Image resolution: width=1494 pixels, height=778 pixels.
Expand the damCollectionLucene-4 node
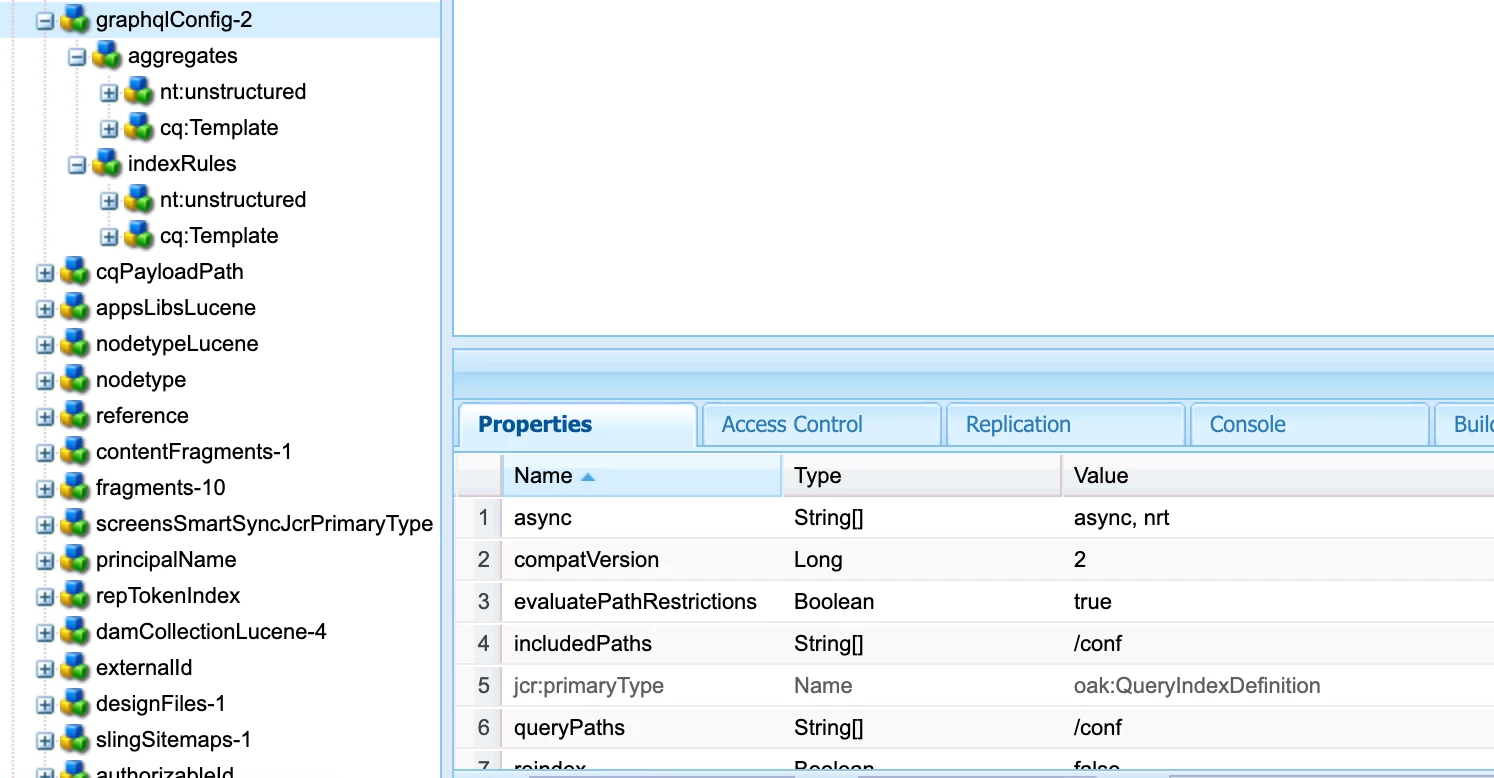(45, 633)
